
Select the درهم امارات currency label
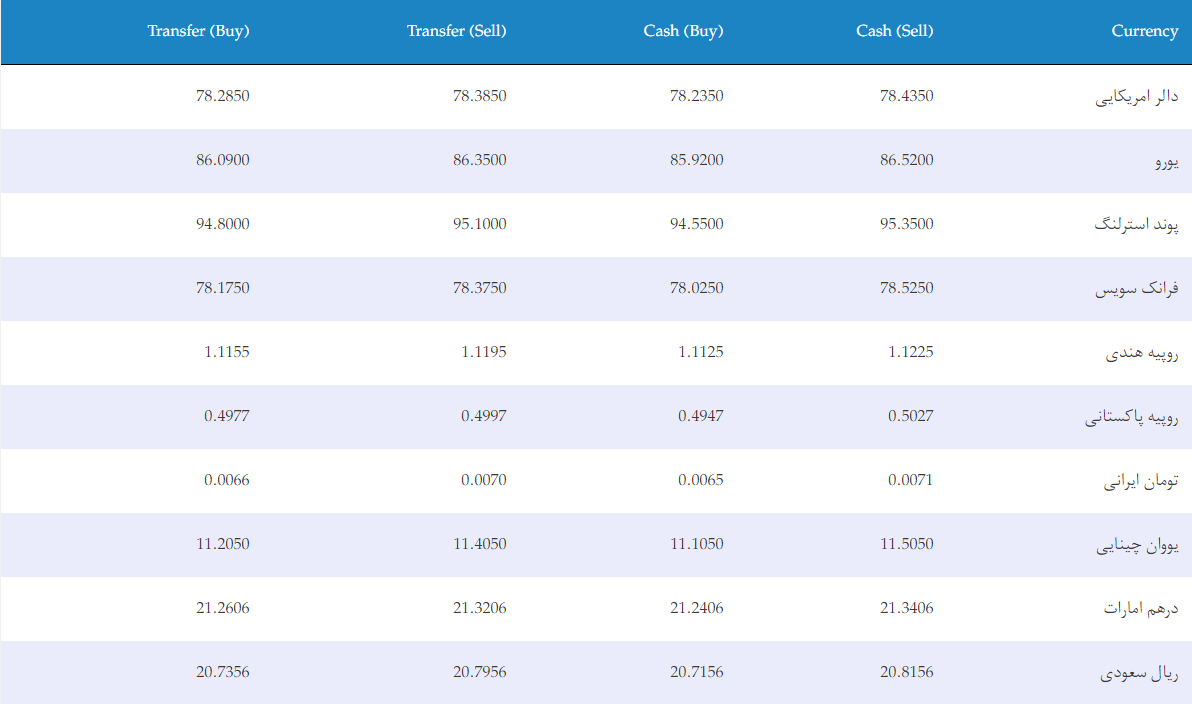point(1141,608)
